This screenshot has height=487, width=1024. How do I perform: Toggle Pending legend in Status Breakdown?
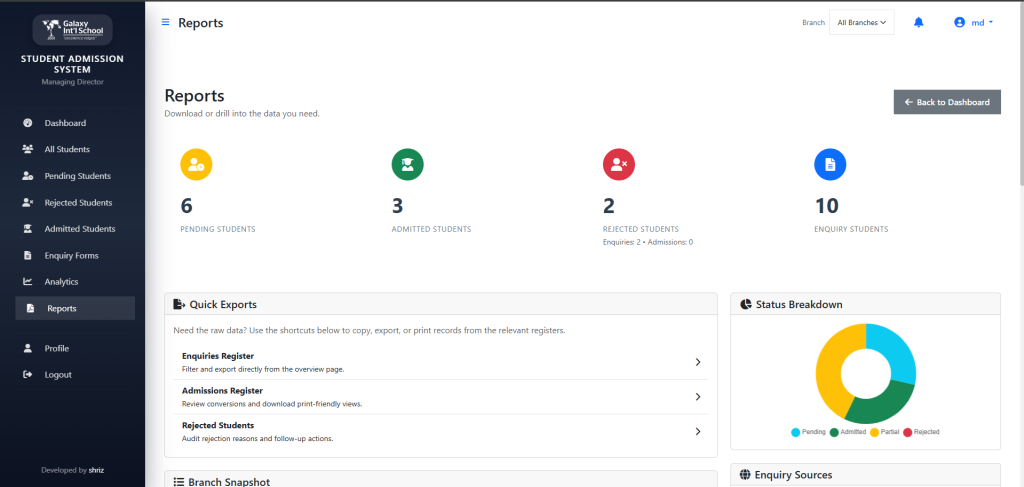[x=808, y=432]
